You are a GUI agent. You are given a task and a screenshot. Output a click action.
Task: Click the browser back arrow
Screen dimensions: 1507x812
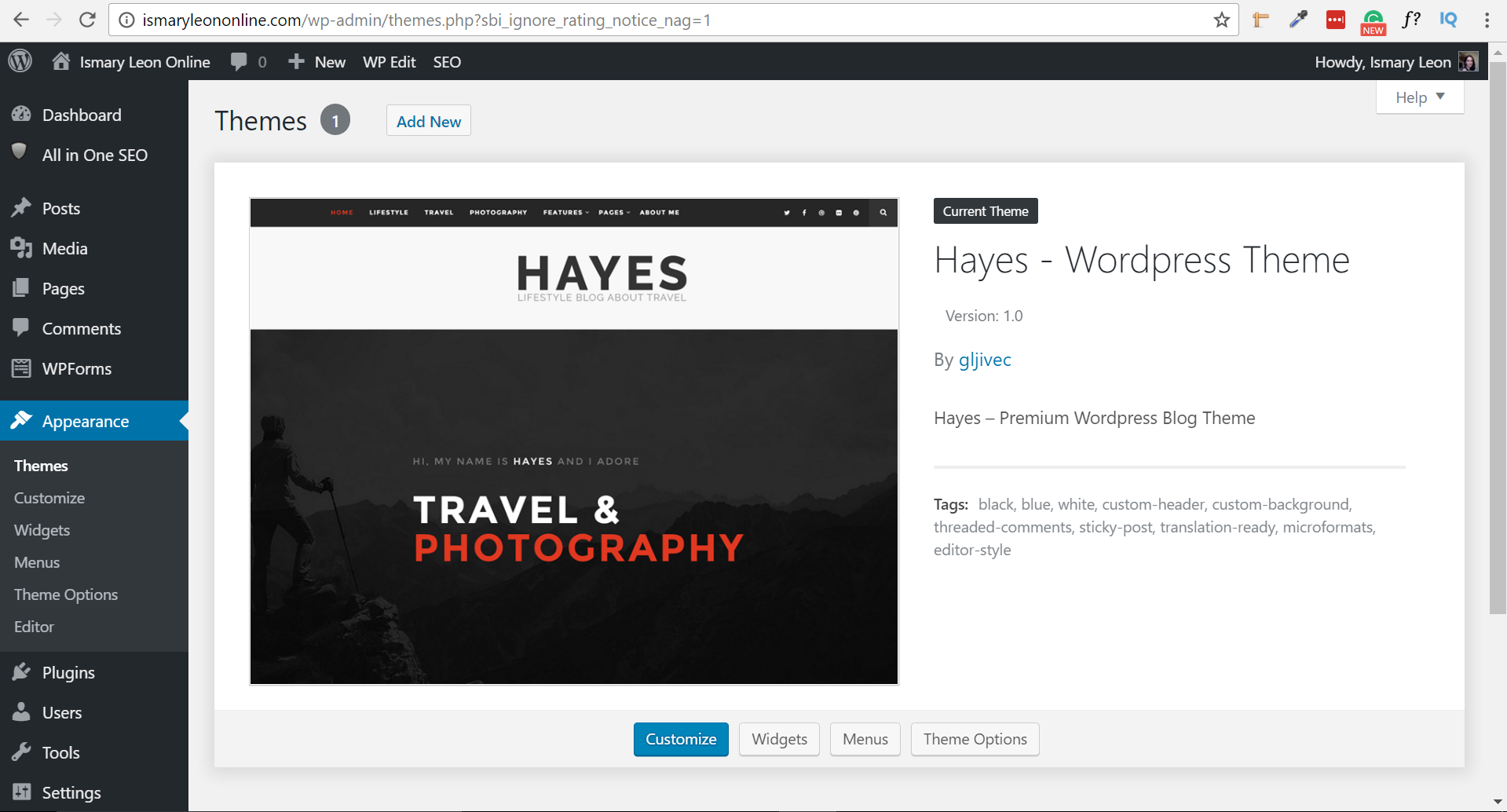click(x=21, y=20)
